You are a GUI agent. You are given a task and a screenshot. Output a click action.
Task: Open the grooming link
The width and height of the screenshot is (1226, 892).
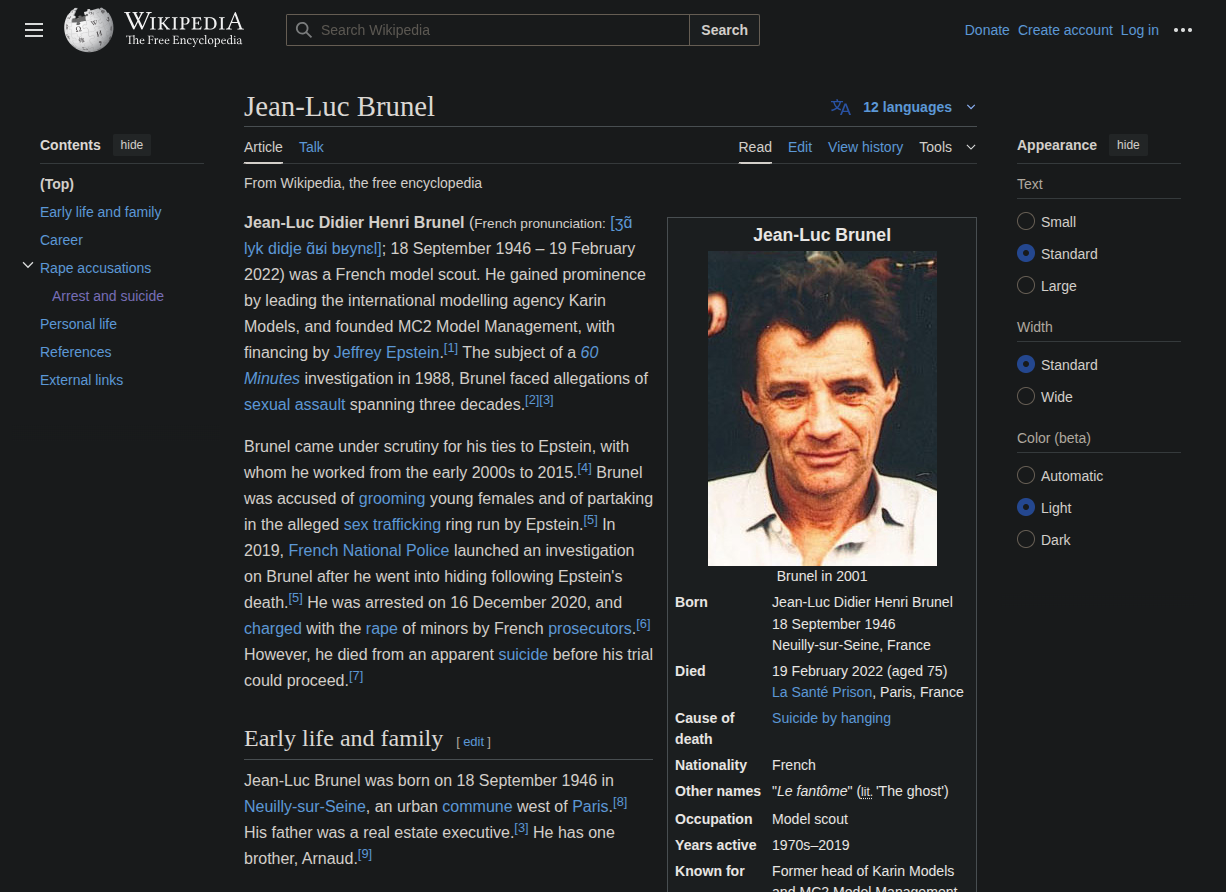tap(392, 498)
